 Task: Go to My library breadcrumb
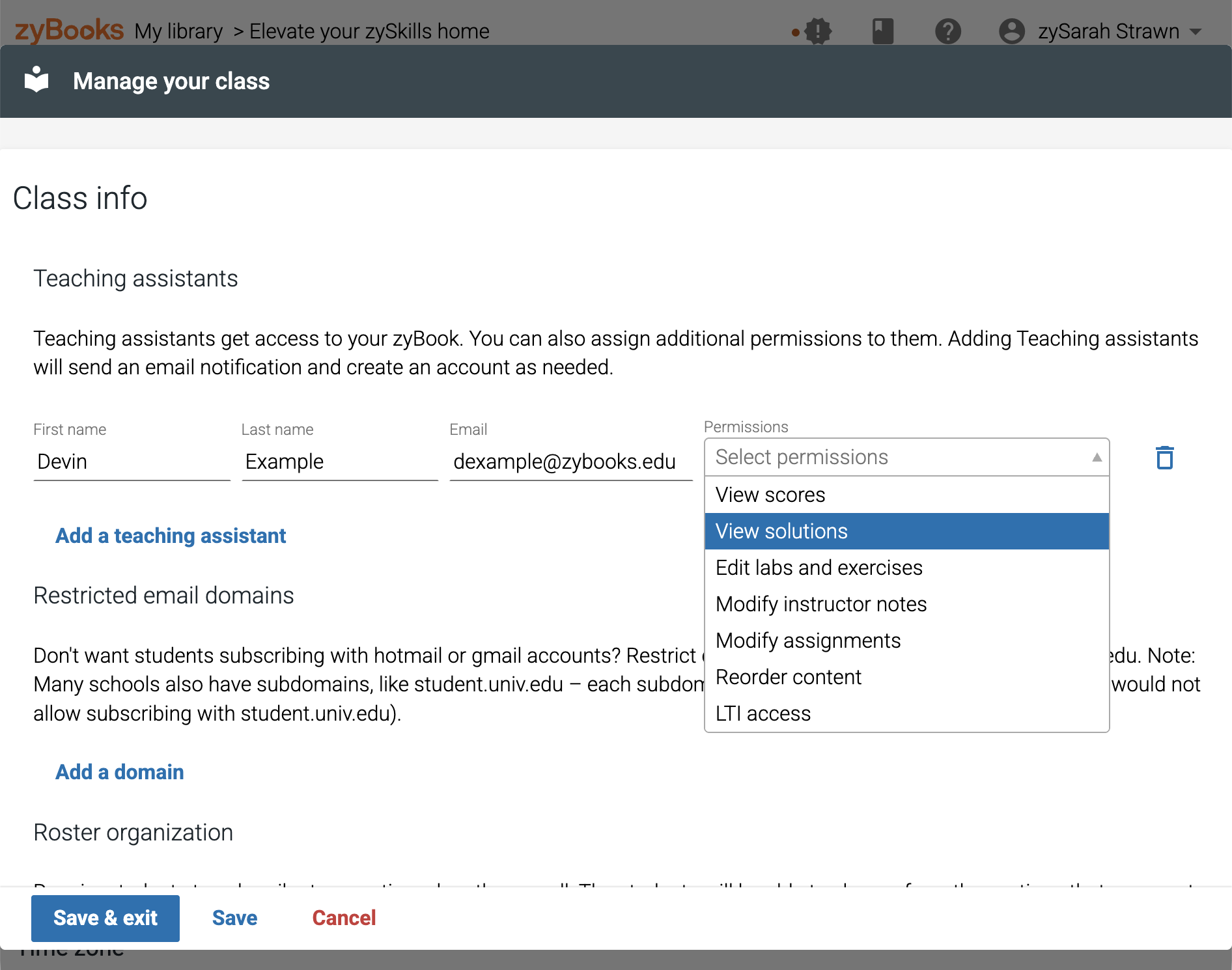(178, 31)
